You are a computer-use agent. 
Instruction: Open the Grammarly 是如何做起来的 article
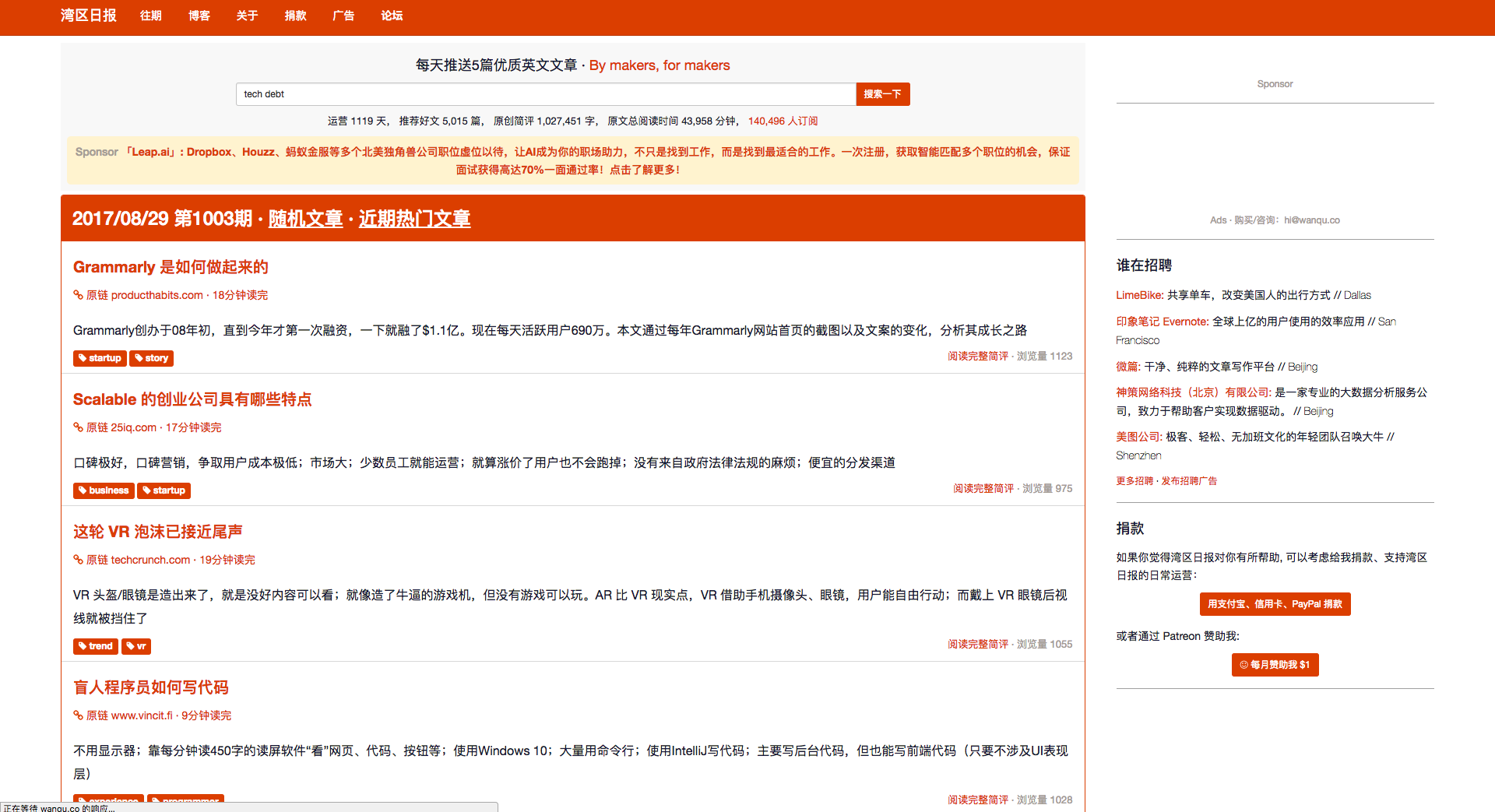click(x=171, y=267)
